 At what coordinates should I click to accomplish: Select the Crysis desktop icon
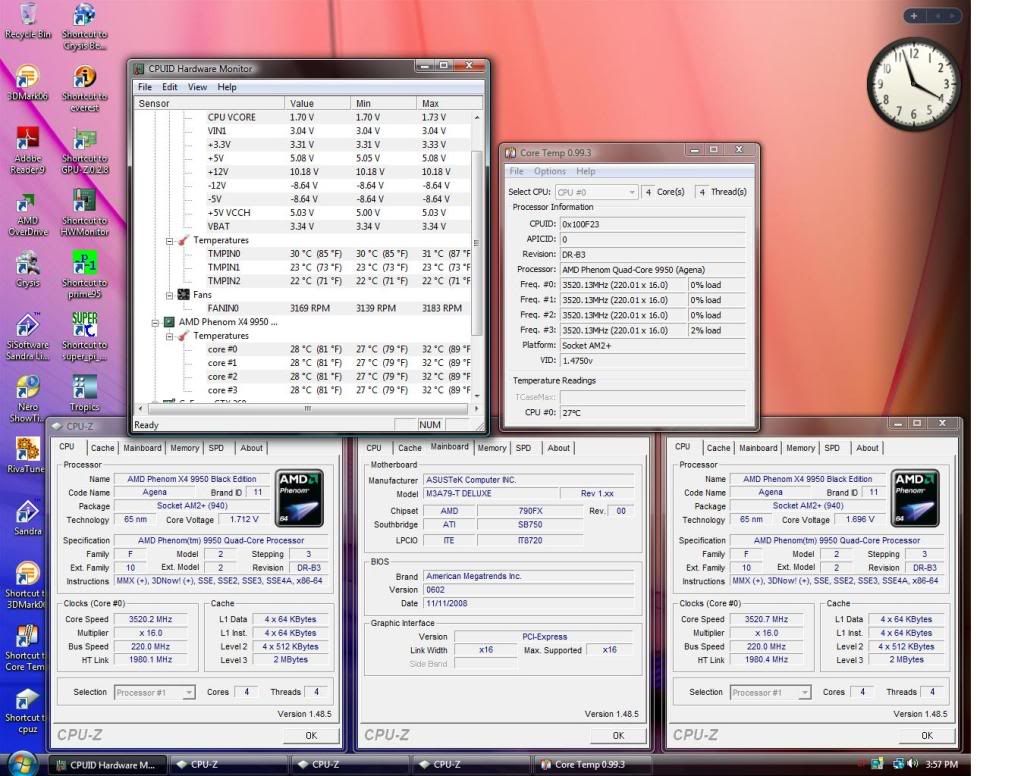[x=27, y=270]
